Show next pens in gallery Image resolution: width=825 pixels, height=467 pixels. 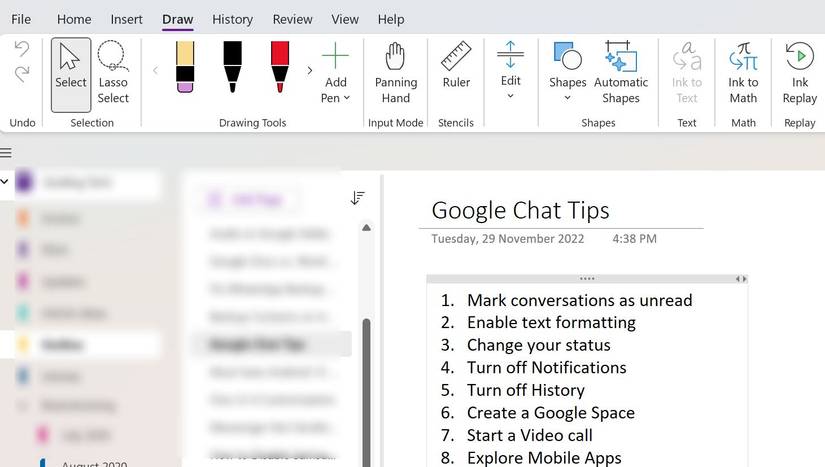coord(309,70)
